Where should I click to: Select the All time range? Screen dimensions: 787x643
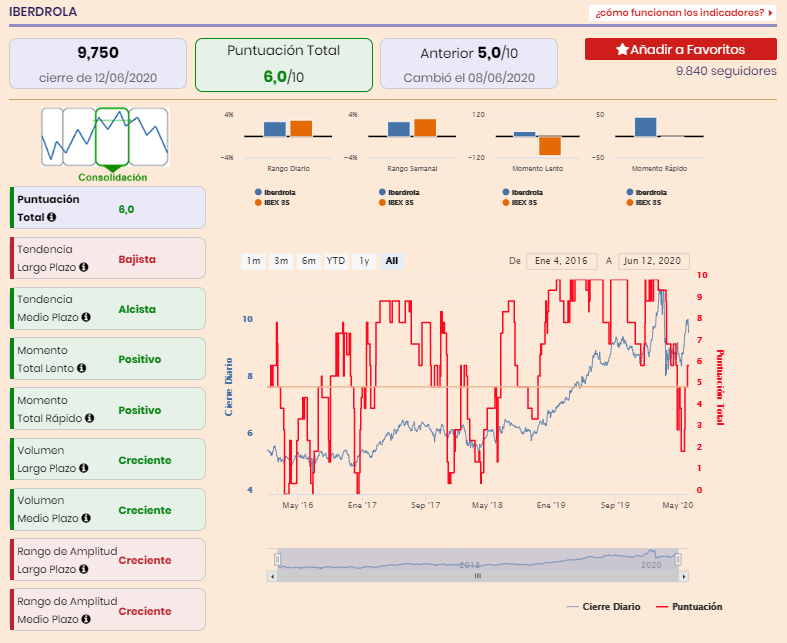392,261
